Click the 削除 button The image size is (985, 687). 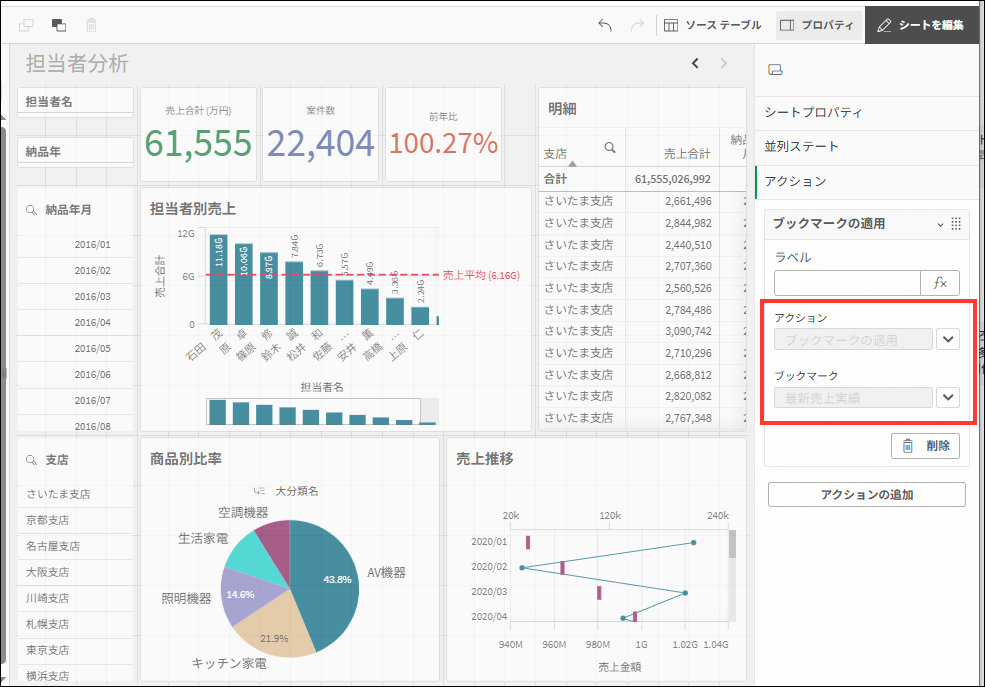(926, 446)
